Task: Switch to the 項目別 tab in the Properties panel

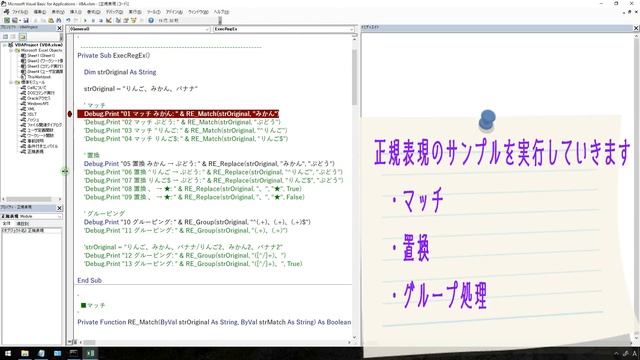Action: [22, 223]
